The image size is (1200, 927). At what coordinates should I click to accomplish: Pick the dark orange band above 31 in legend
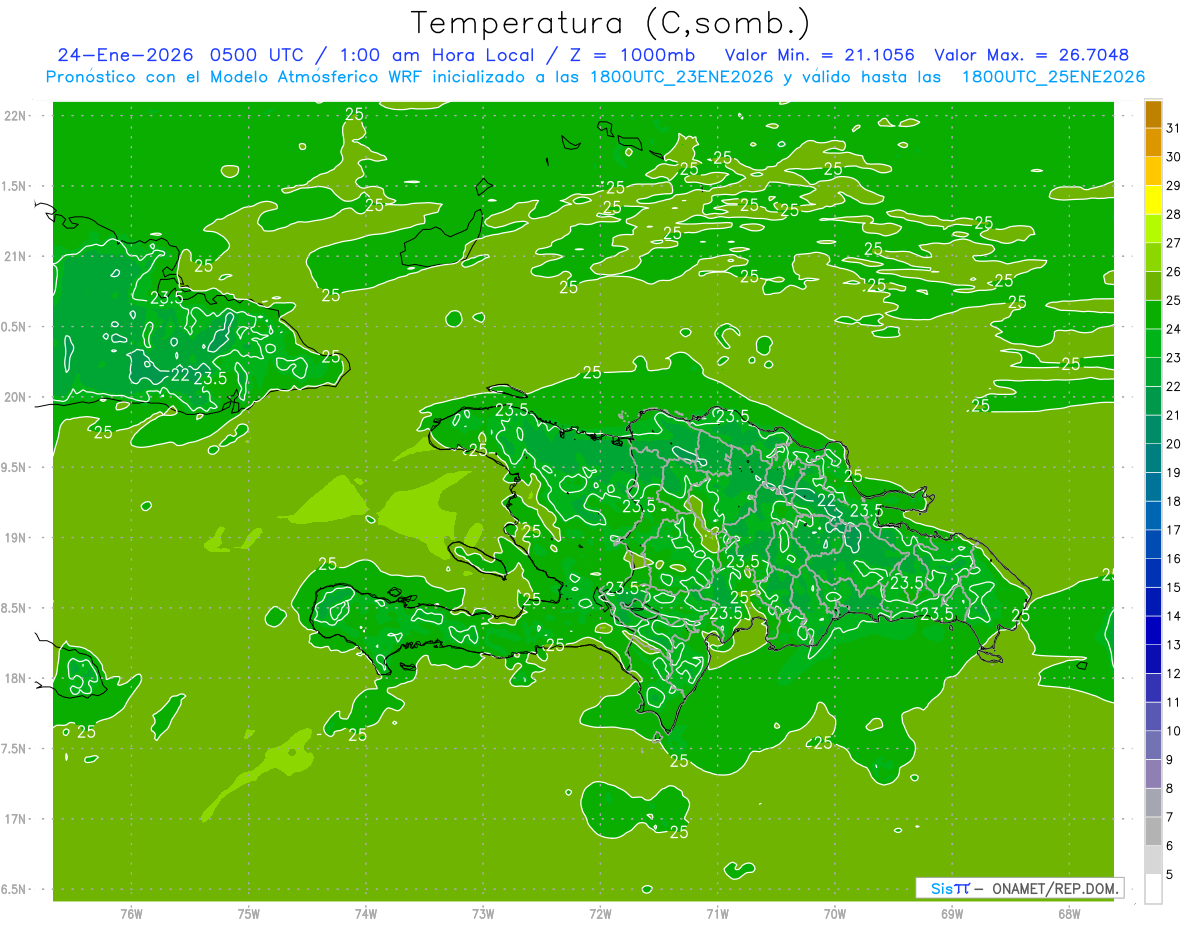1153,114
